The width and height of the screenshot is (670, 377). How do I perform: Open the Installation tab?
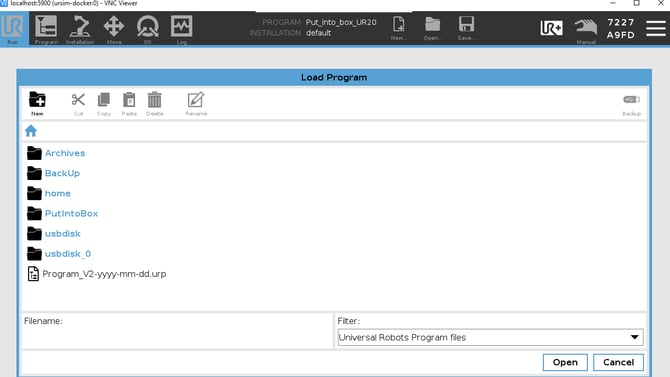(80, 29)
